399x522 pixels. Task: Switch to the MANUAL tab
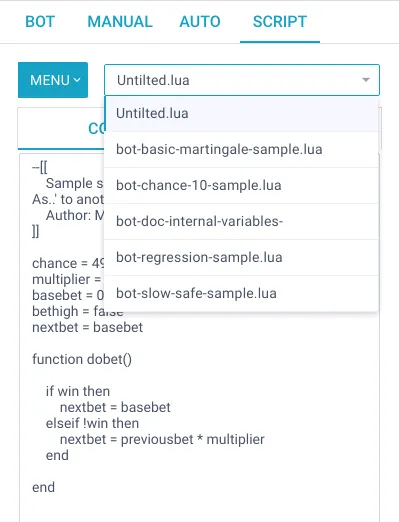(120, 22)
